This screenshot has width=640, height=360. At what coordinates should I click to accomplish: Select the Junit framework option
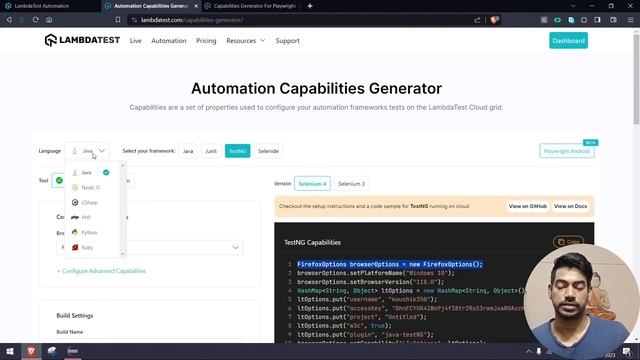pos(211,151)
